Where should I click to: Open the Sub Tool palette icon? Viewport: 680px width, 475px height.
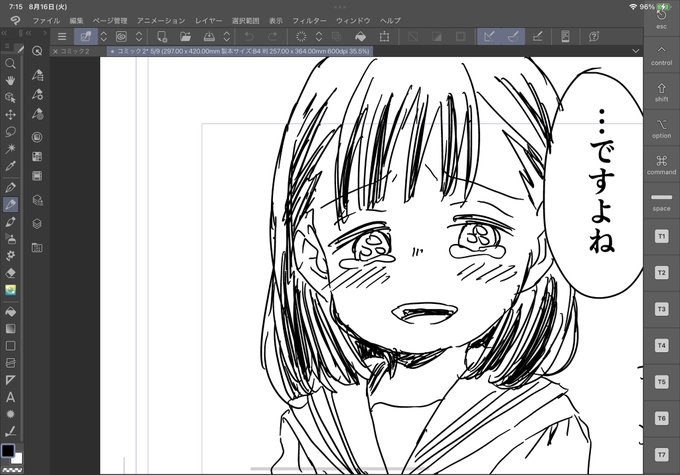[x=37, y=75]
